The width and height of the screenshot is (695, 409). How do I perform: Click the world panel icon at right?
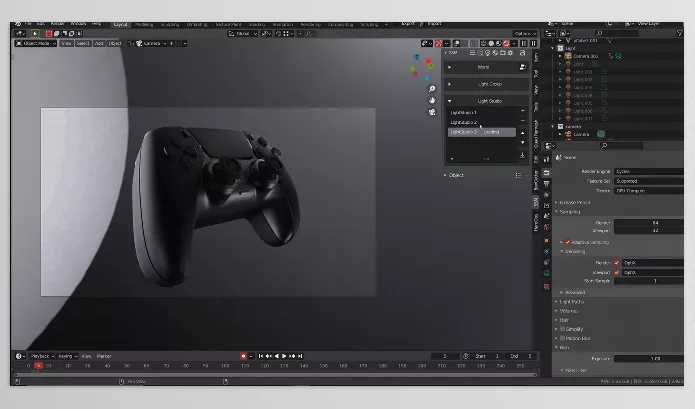pos(523,67)
